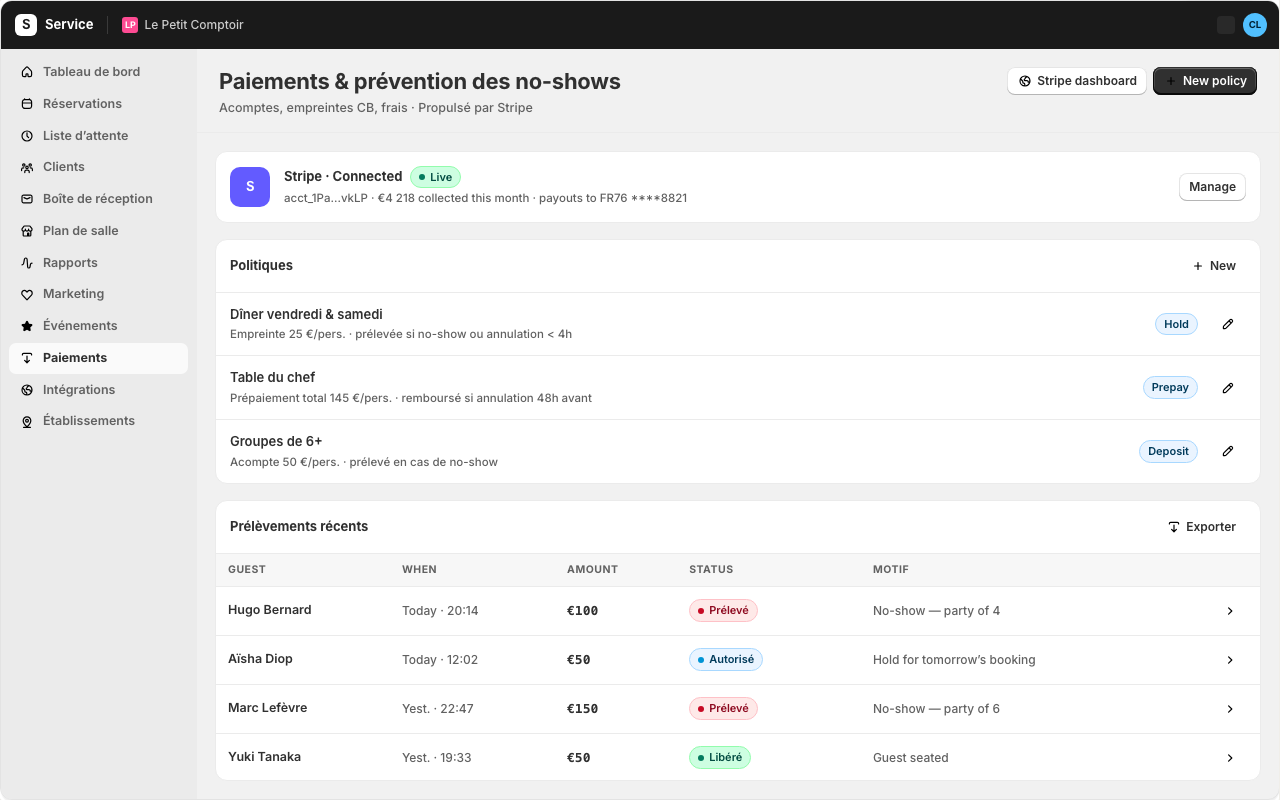Click the Prepay policy badge
Viewport: 1280px width, 800px height.
click(x=1170, y=388)
